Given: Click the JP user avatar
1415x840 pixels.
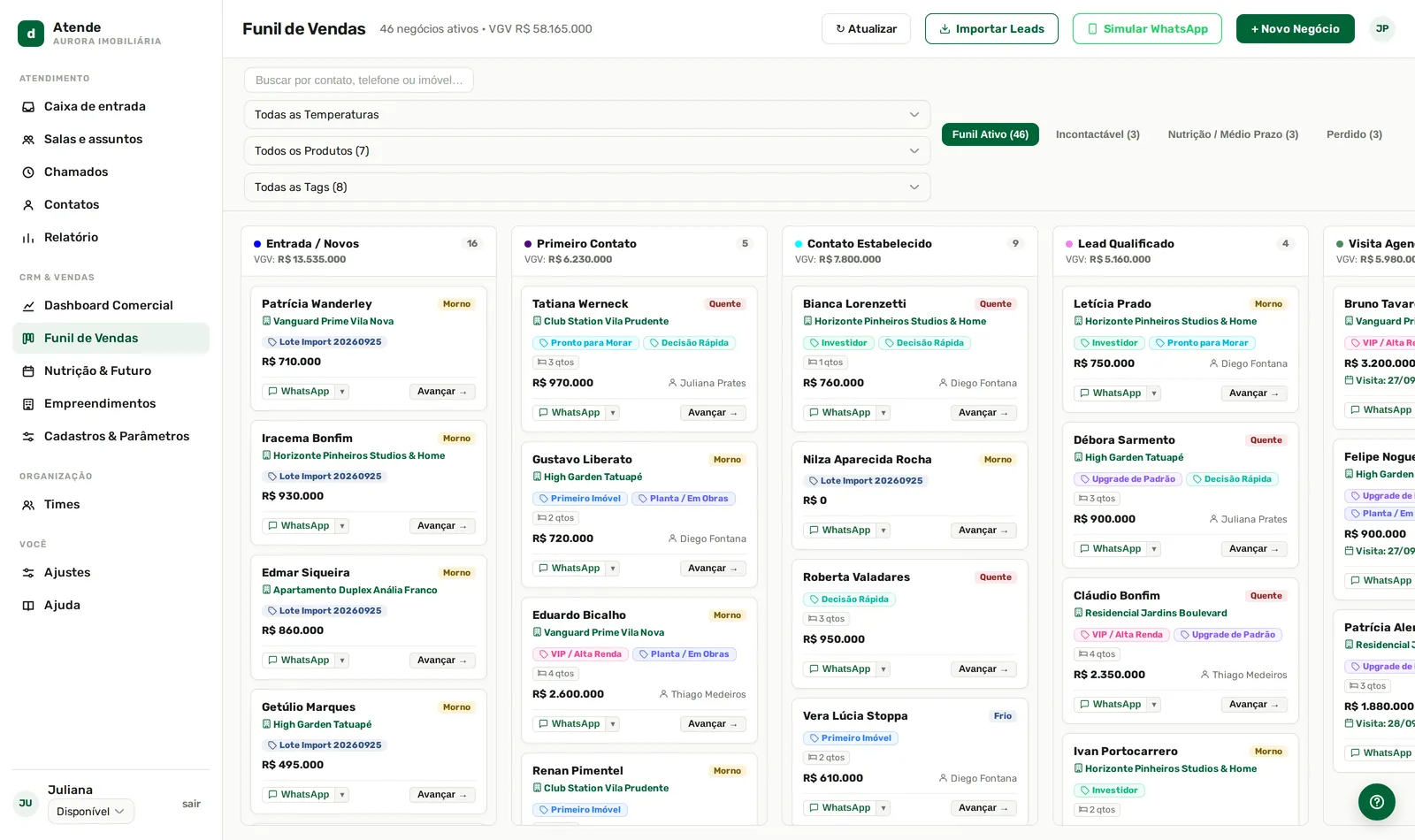Looking at the screenshot, I should click(1382, 29).
